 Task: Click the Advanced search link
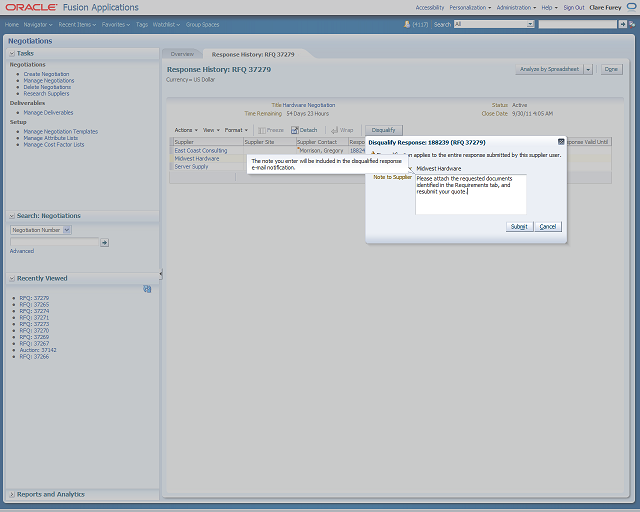point(22,251)
